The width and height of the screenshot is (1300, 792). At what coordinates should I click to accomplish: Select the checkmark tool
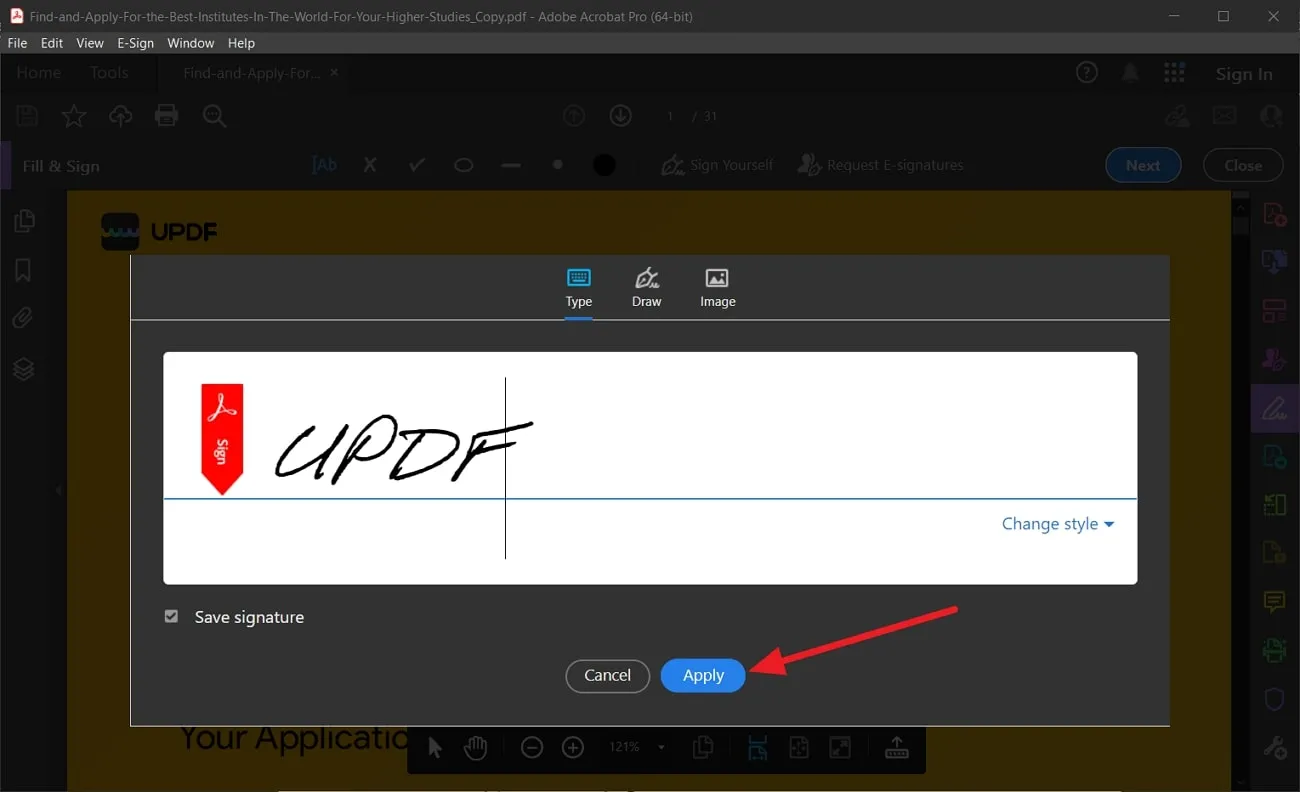pos(417,165)
